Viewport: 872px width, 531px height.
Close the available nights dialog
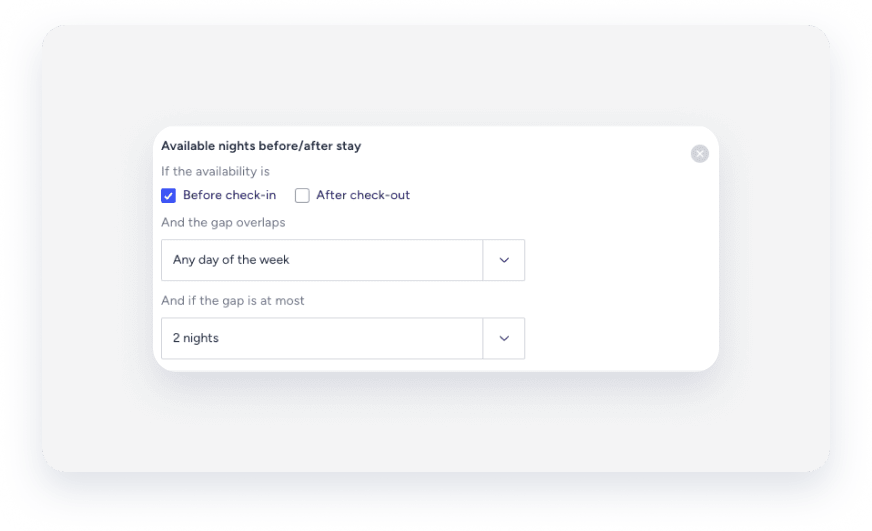[700, 153]
